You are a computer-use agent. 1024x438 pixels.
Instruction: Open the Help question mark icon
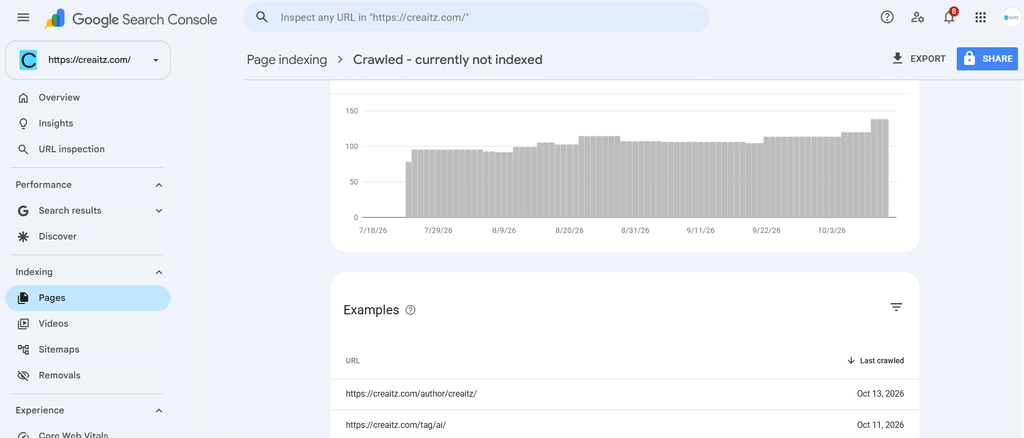tap(887, 18)
